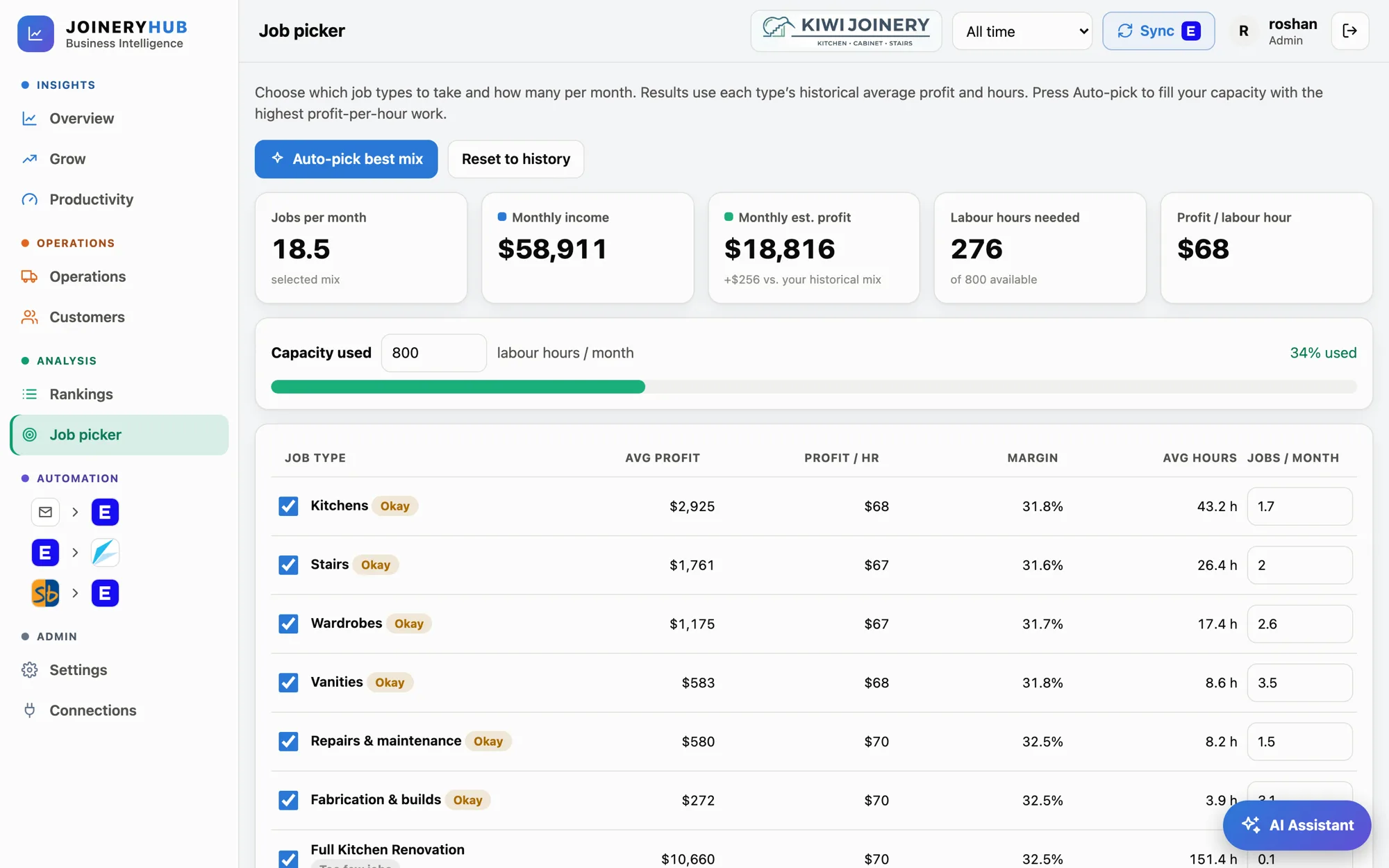Click the log out arrow icon

(x=1349, y=31)
